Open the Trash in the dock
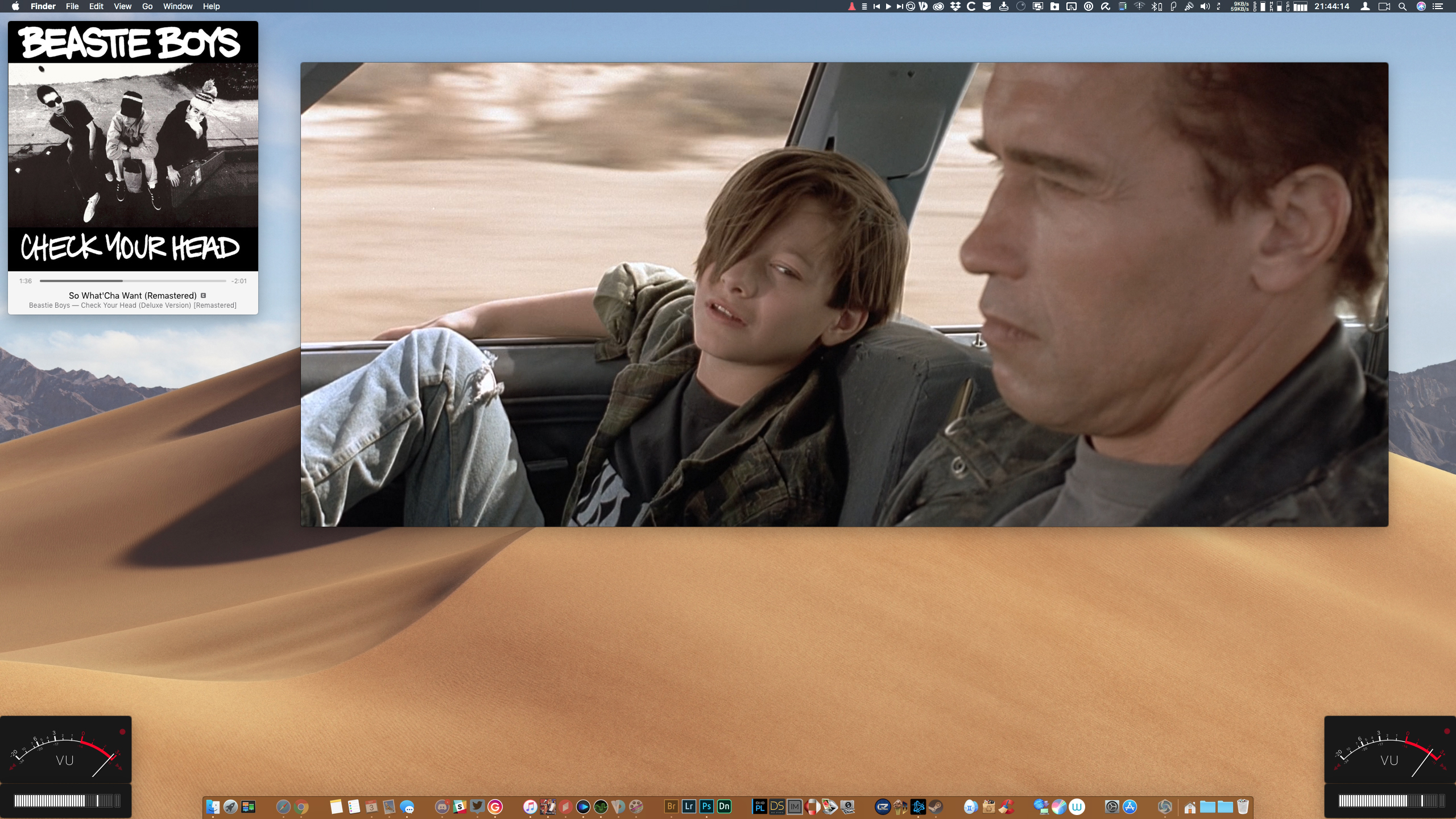Screen dimensions: 1456x819 tap(1243, 806)
